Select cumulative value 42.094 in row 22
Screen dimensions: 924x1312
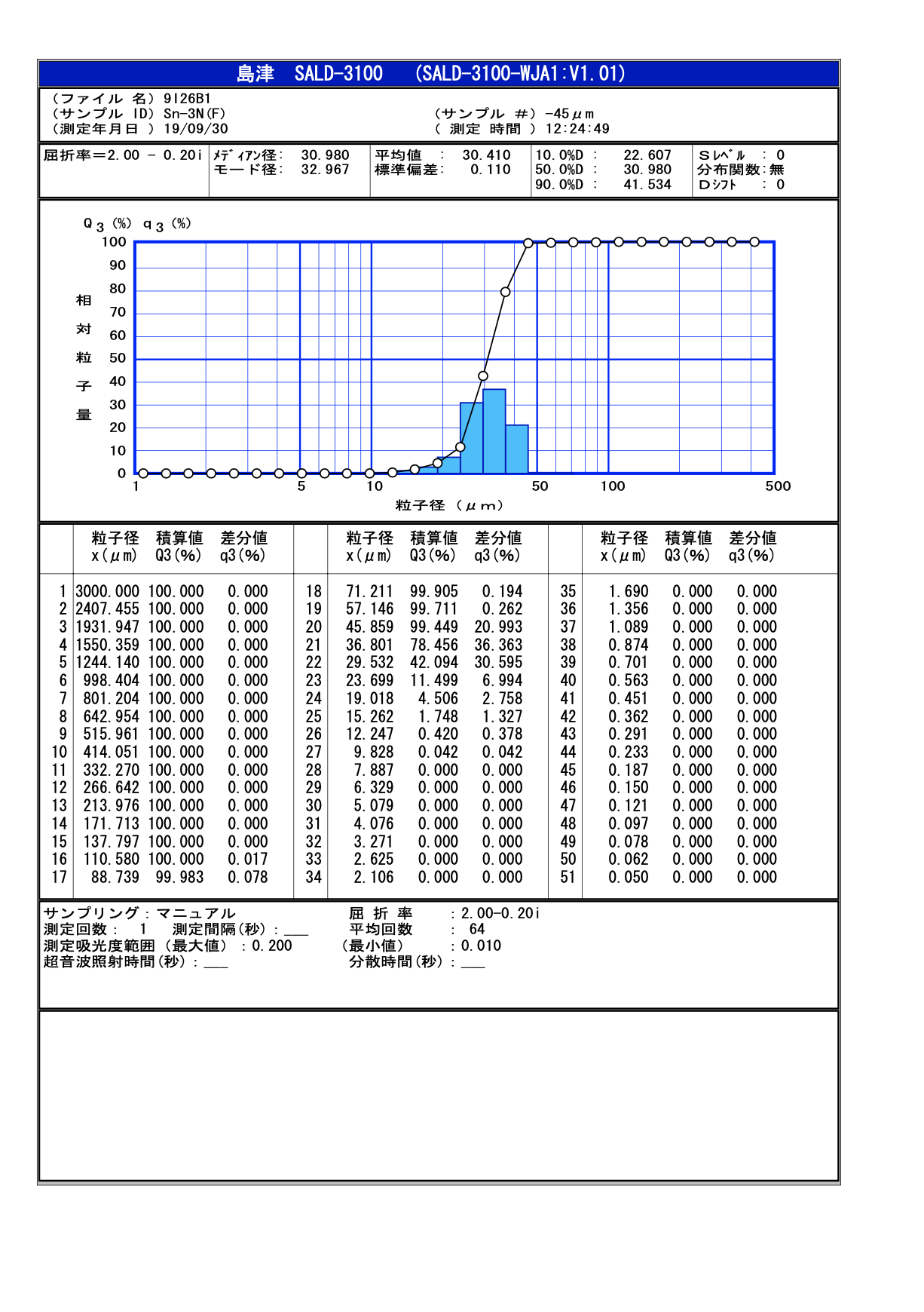(433, 663)
